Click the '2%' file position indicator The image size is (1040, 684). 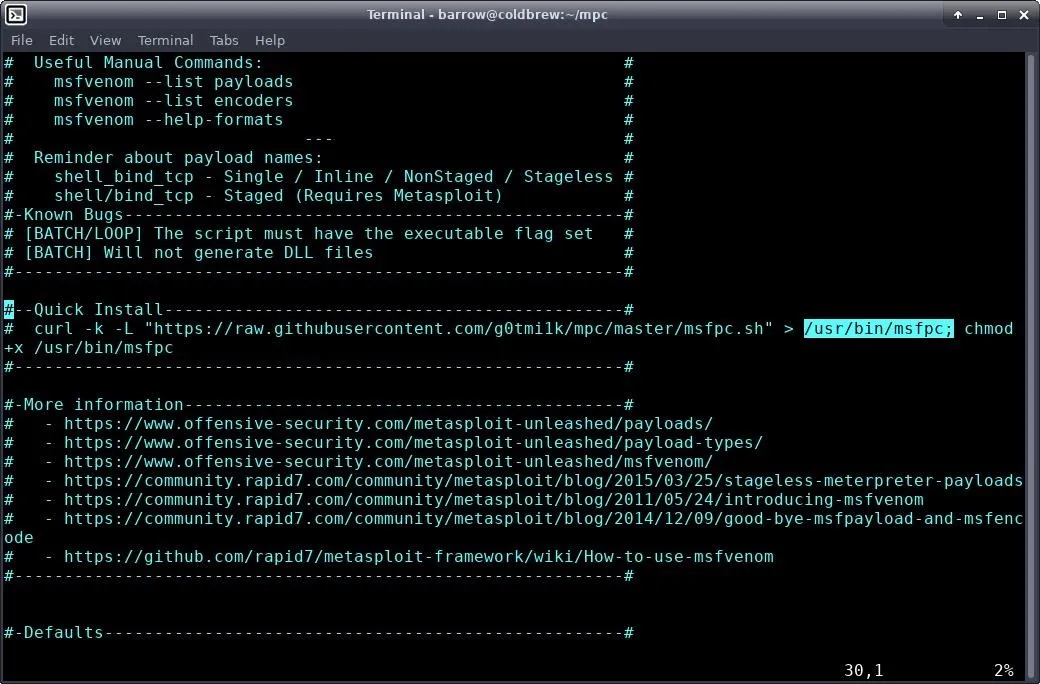[1004, 671]
